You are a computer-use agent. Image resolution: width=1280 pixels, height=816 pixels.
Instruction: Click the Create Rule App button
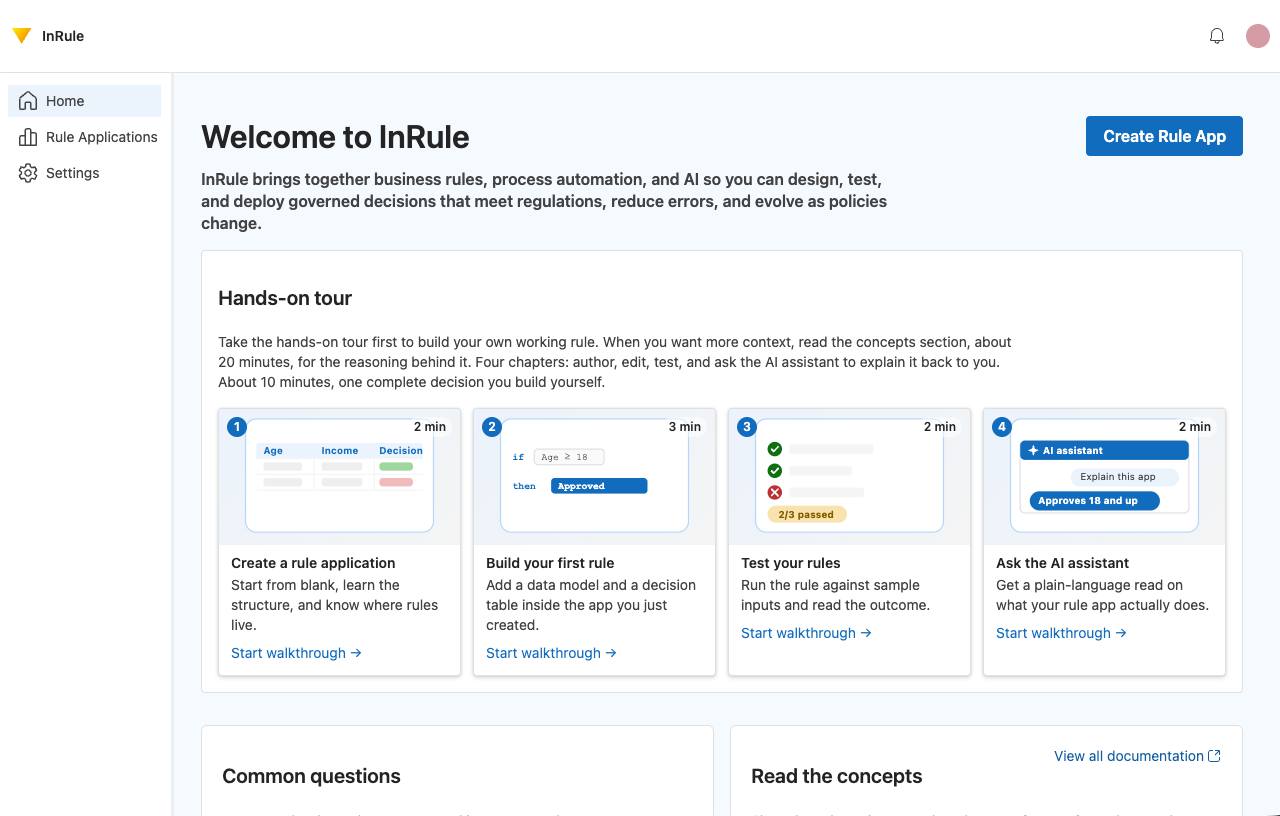pyautogui.click(x=1164, y=136)
